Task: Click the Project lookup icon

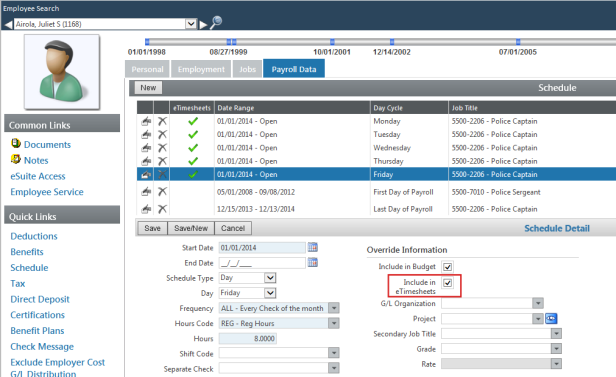Action: (x=551, y=318)
